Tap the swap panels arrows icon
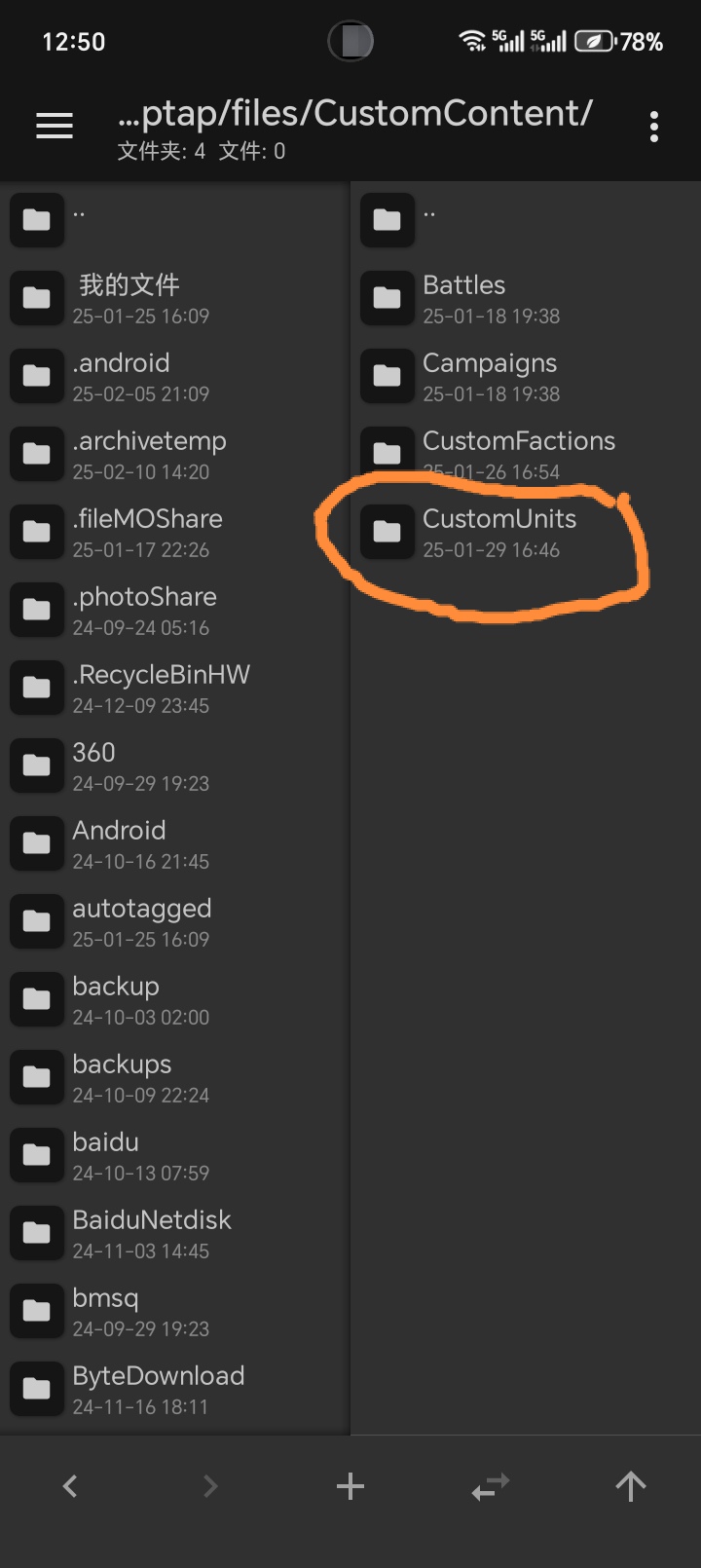This screenshot has height=1568, width=701. [491, 1486]
